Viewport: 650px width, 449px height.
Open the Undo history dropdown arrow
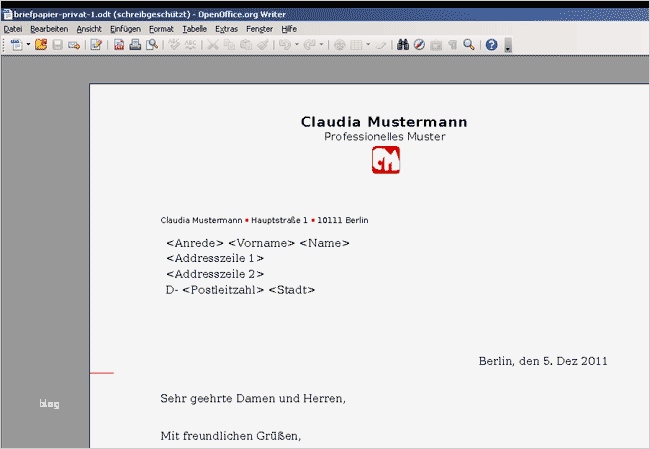297,44
